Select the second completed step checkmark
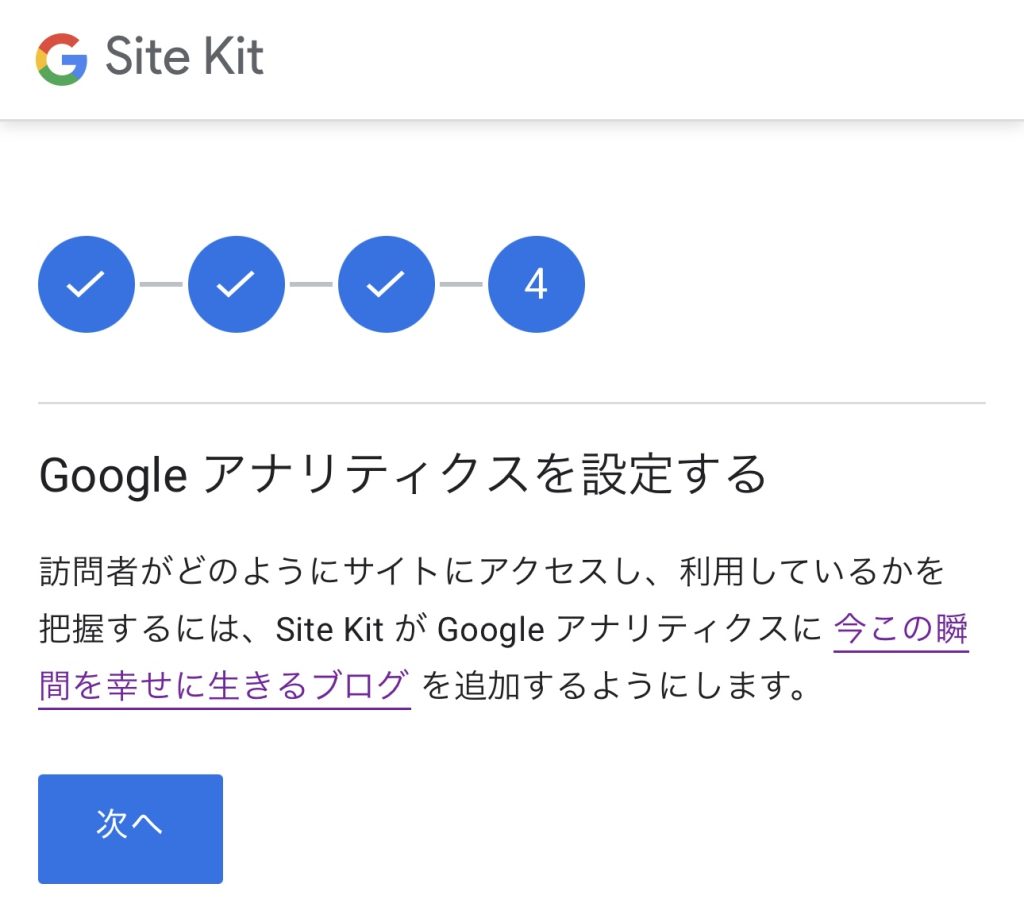This screenshot has height=907, width=1024. click(x=236, y=284)
